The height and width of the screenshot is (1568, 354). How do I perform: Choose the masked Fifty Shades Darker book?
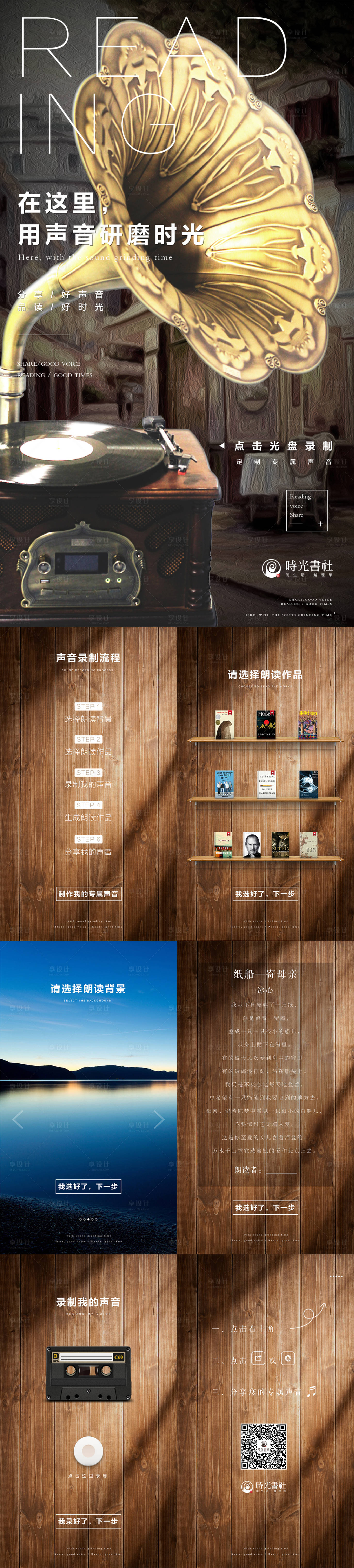pyautogui.click(x=308, y=784)
